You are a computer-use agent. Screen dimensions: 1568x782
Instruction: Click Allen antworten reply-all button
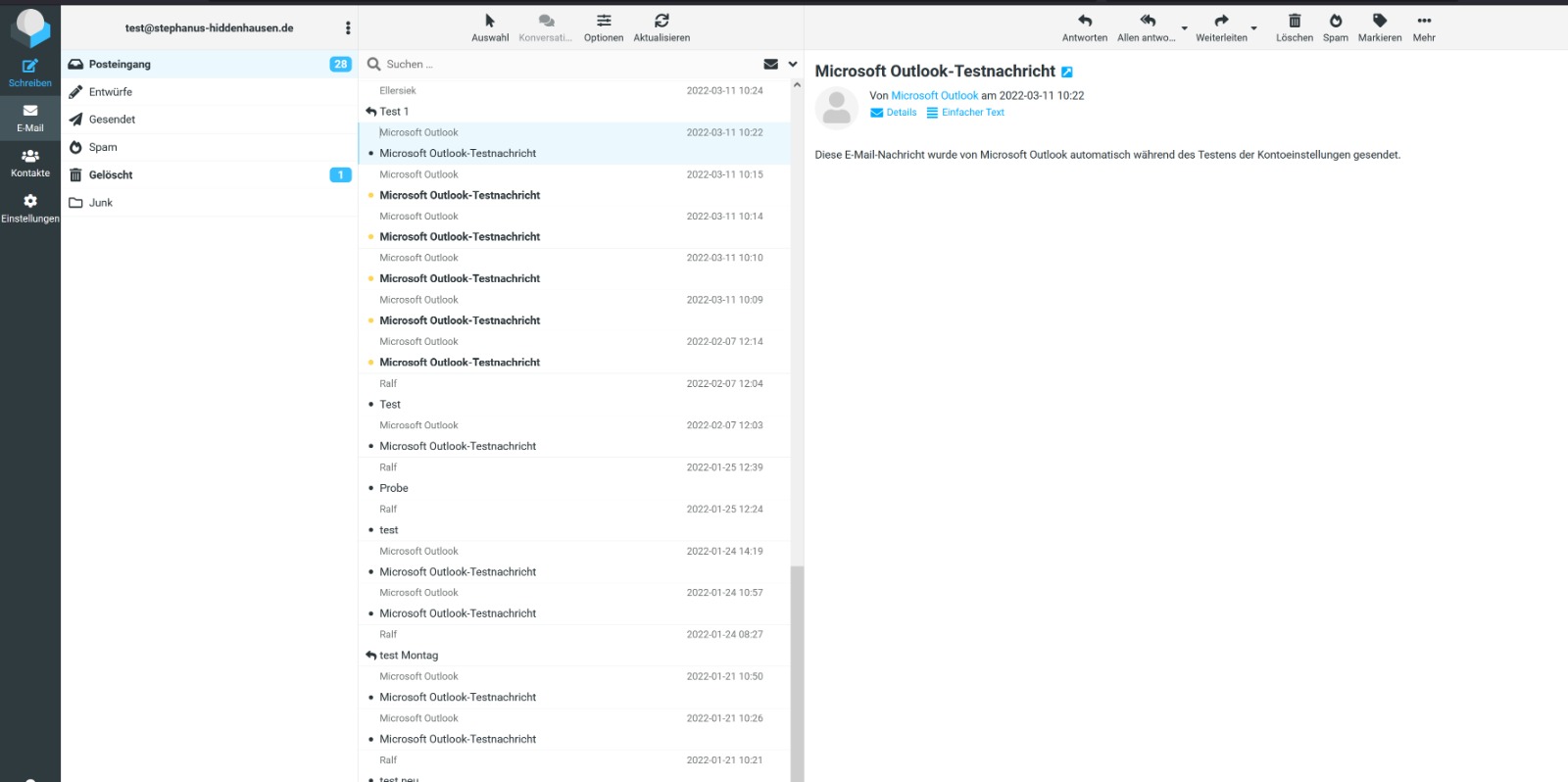[x=1147, y=27]
